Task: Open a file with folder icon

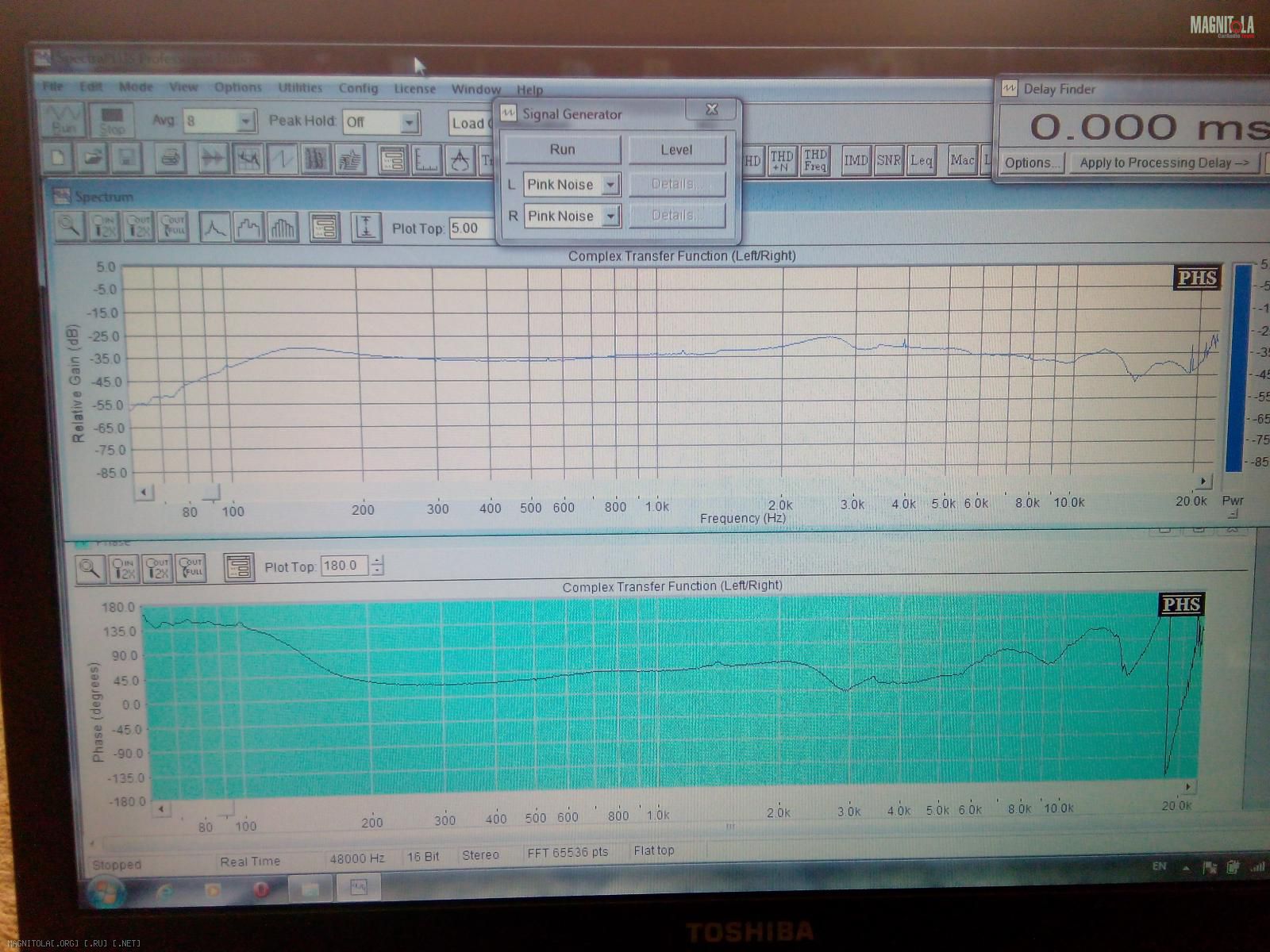Action: pos(92,158)
